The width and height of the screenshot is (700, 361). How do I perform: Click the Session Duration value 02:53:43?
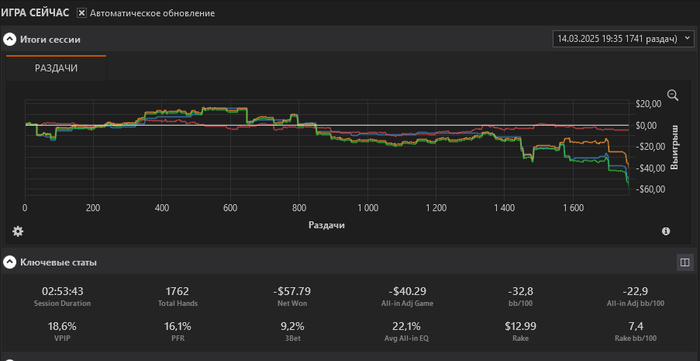click(62, 291)
